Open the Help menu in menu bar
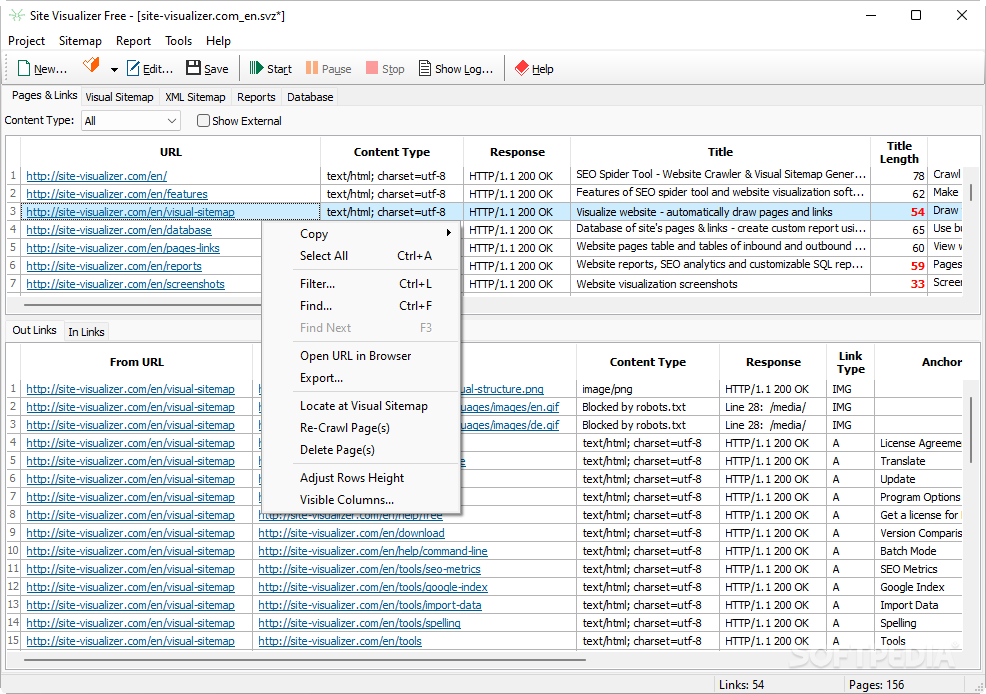 pyautogui.click(x=218, y=41)
